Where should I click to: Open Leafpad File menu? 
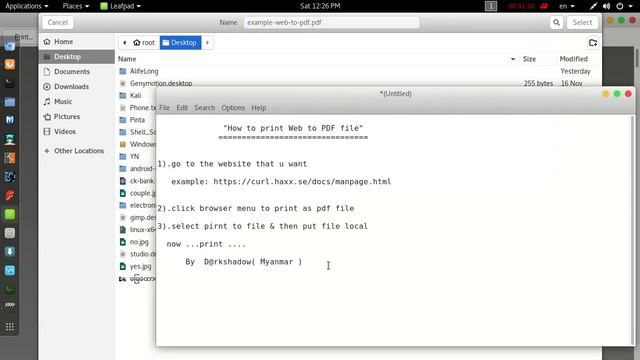pyautogui.click(x=164, y=108)
